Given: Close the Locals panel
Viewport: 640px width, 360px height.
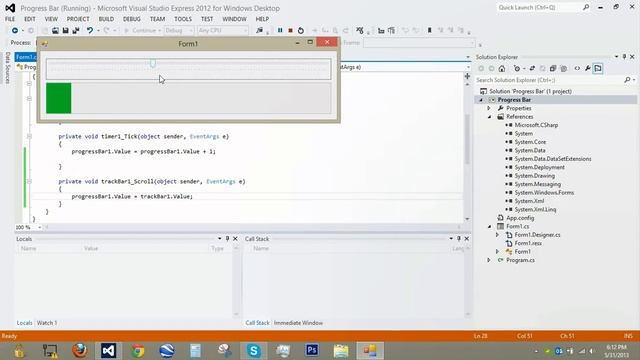Looking at the screenshot, I should click(235, 239).
